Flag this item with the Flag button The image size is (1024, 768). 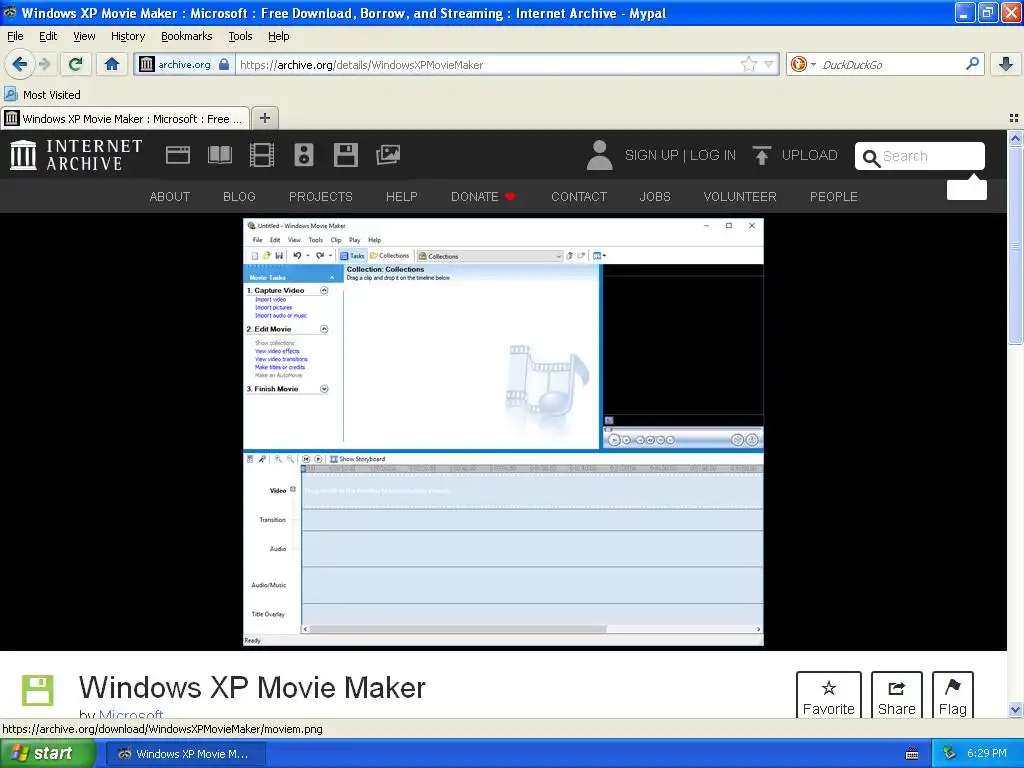(x=953, y=696)
